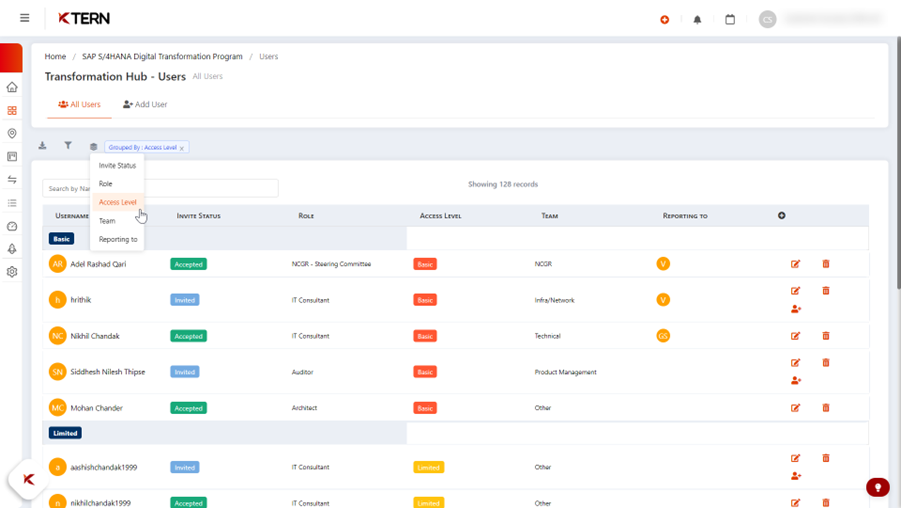Delete Nikhil Chandak's user record

click(x=826, y=336)
